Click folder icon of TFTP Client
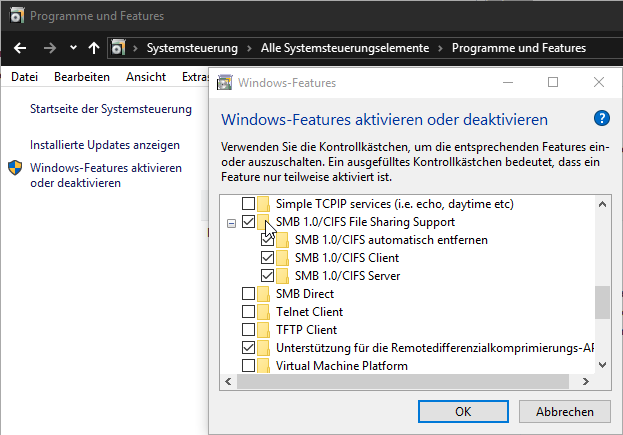The width and height of the screenshot is (623, 435). 263,330
